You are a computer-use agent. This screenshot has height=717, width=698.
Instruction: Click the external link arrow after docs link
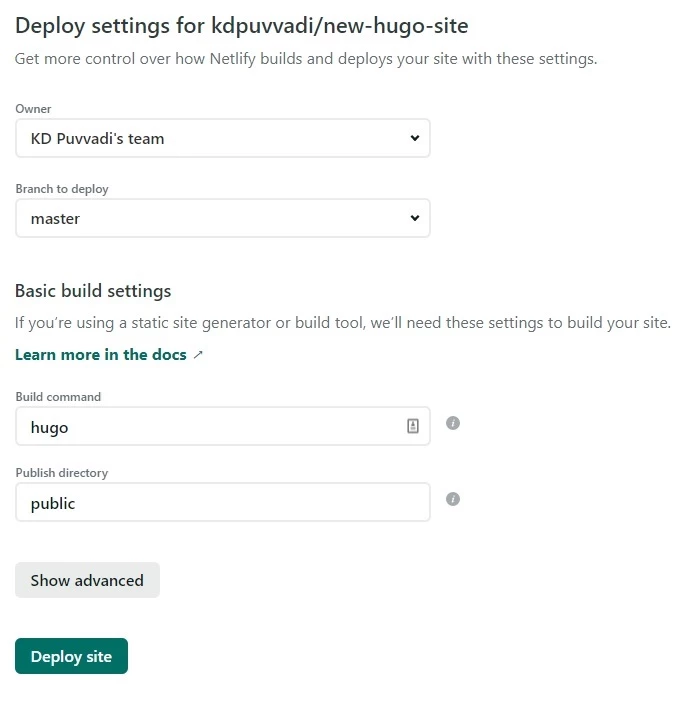click(x=198, y=355)
